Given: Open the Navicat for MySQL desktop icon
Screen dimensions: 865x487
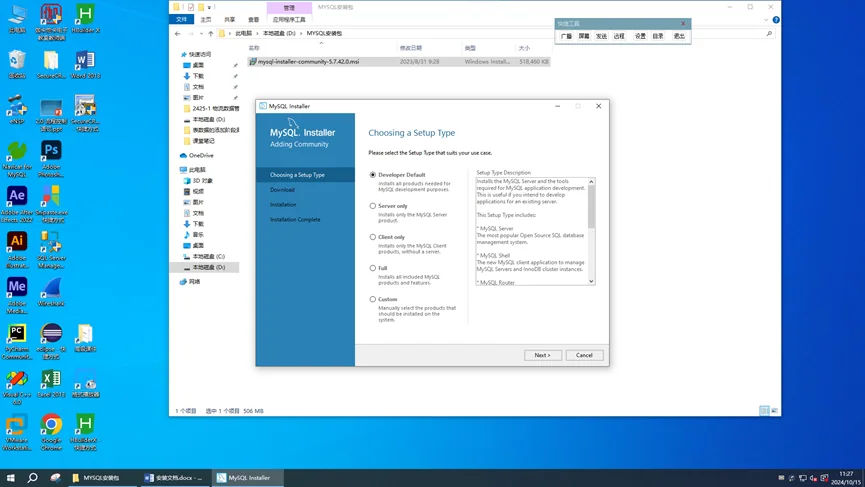Looking at the screenshot, I should click(x=17, y=159).
